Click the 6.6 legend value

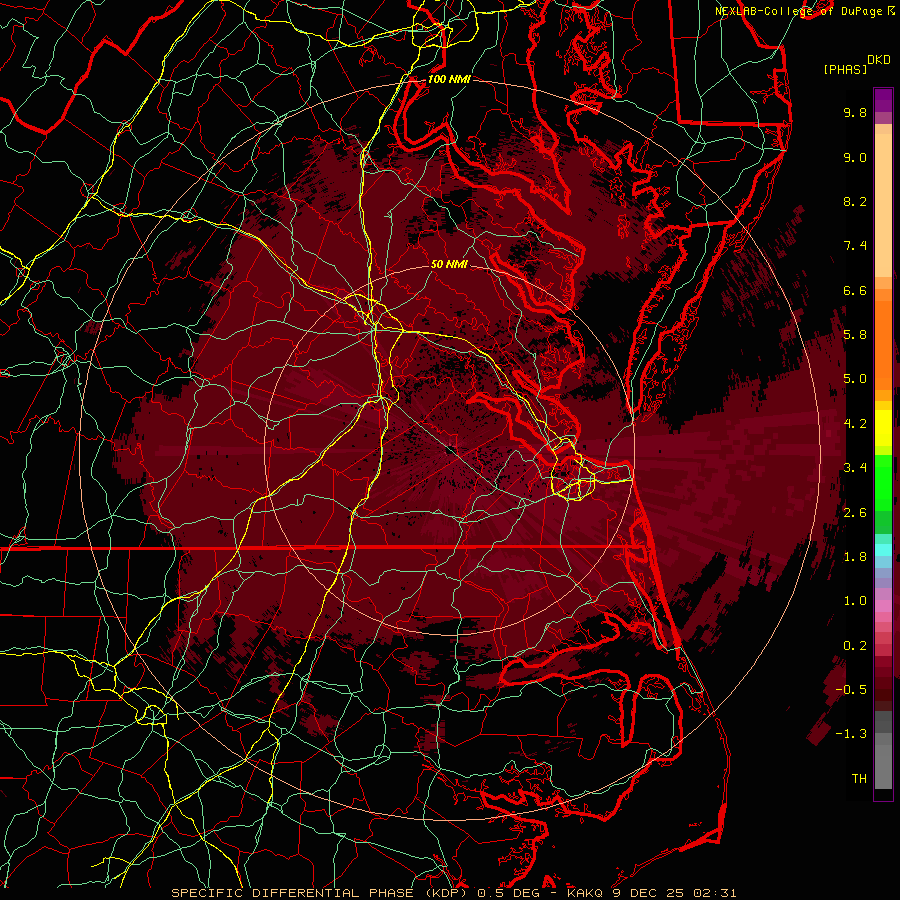click(855, 290)
